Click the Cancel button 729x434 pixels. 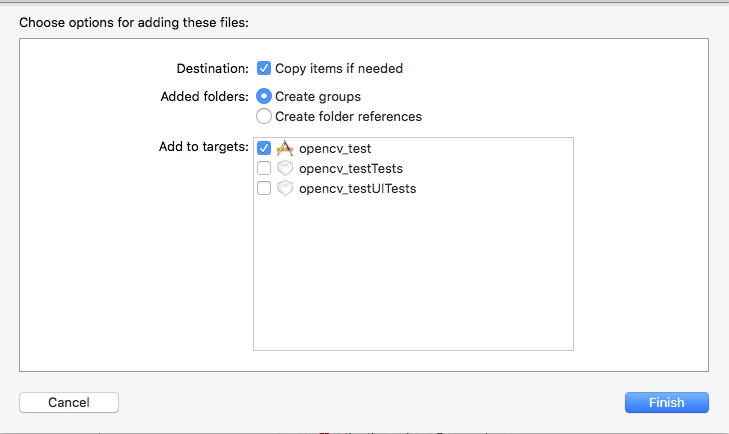click(x=69, y=402)
